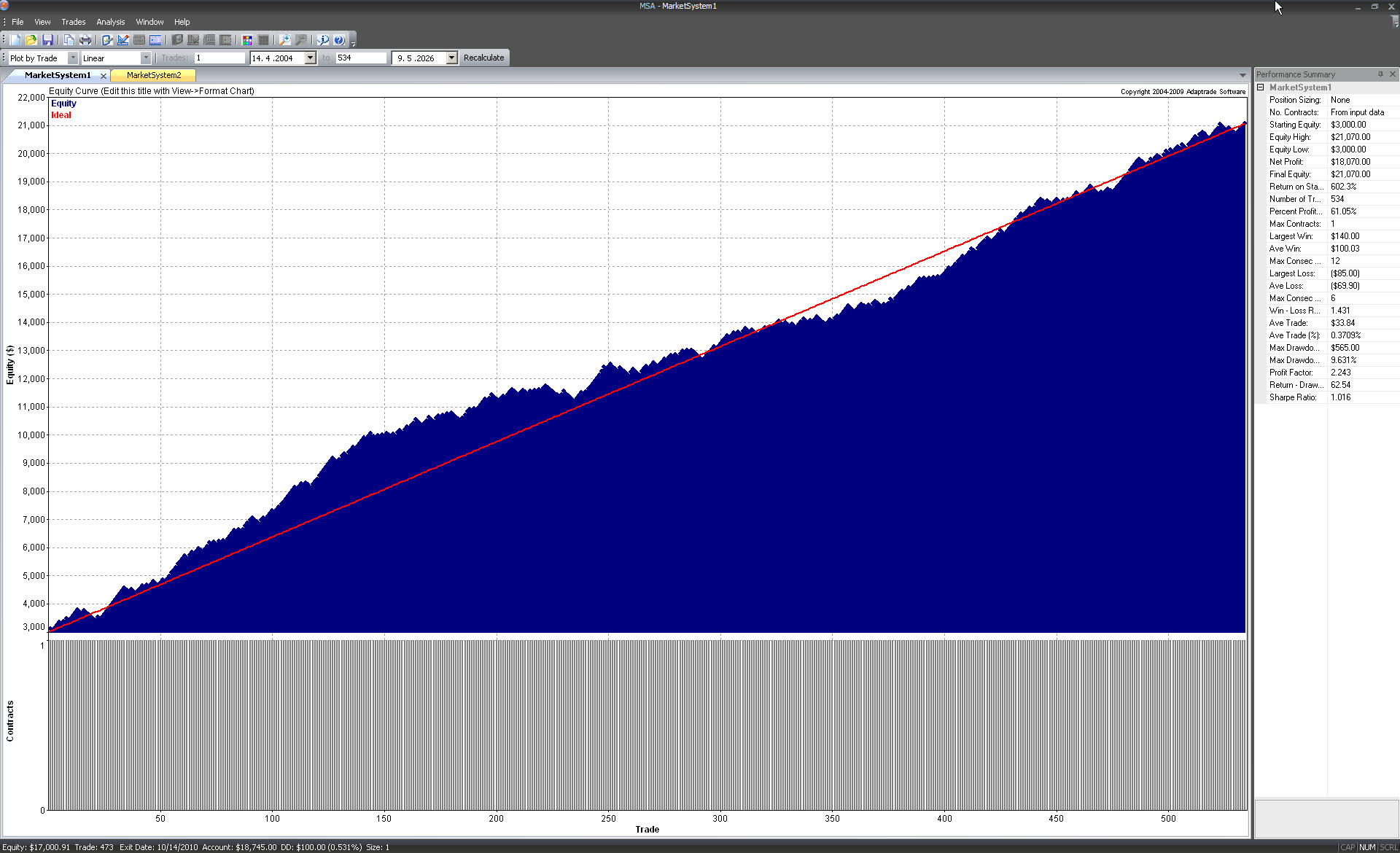
Task: Open the end date 9.5.2026 picker
Action: coord(451,58)
